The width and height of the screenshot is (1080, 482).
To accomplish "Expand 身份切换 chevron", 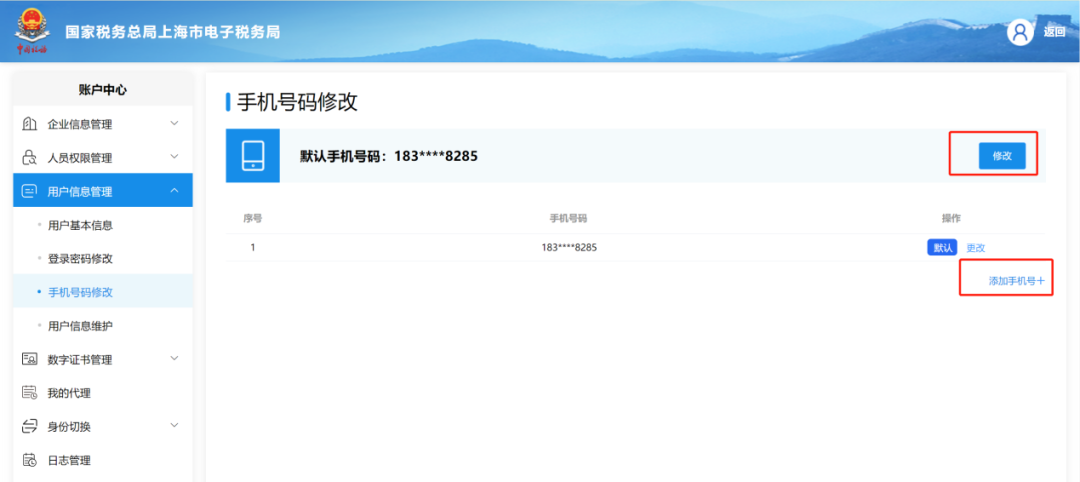I will (x=174, y=426).
